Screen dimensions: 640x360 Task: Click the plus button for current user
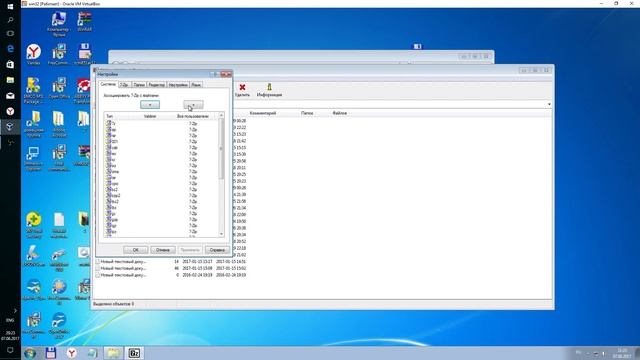(150, 105)
